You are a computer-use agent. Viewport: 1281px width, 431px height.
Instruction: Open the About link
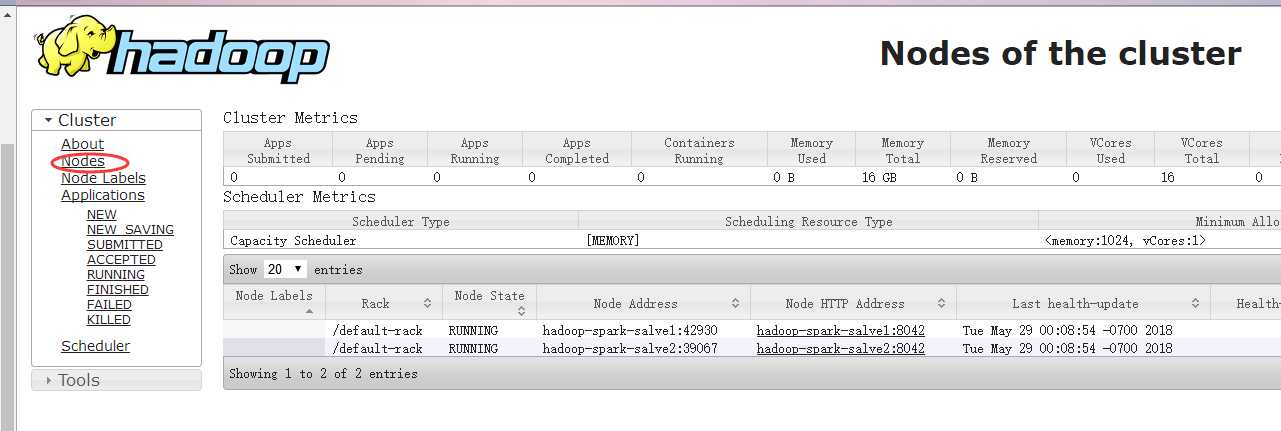click(82, 144)
